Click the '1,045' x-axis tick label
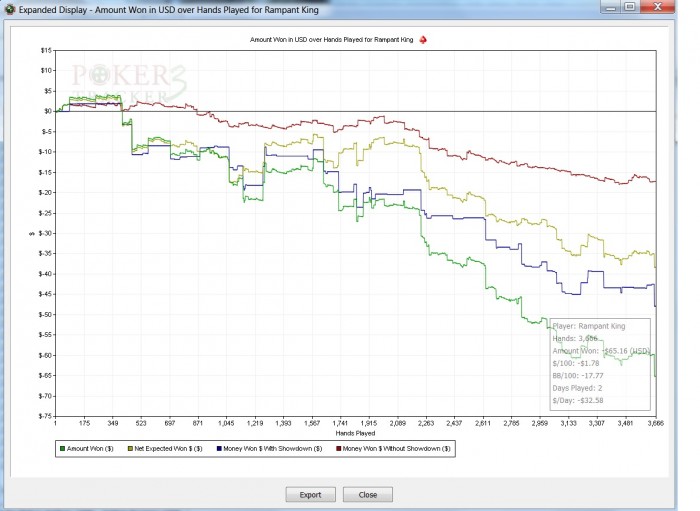Image resolution: width=700 pixels, height=511 pixels. tap(226, 423)
